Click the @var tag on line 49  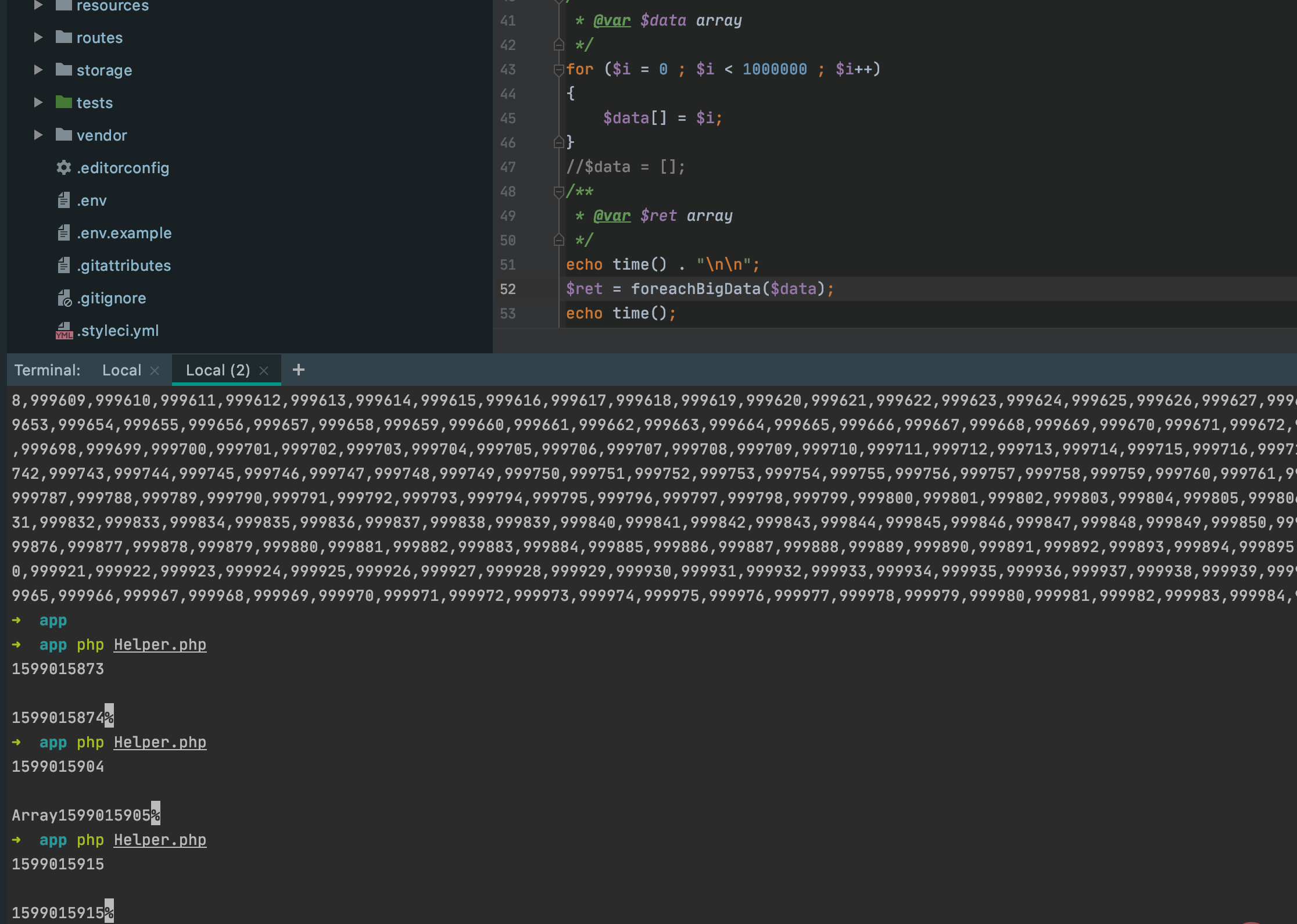click(x=612, y=216)
